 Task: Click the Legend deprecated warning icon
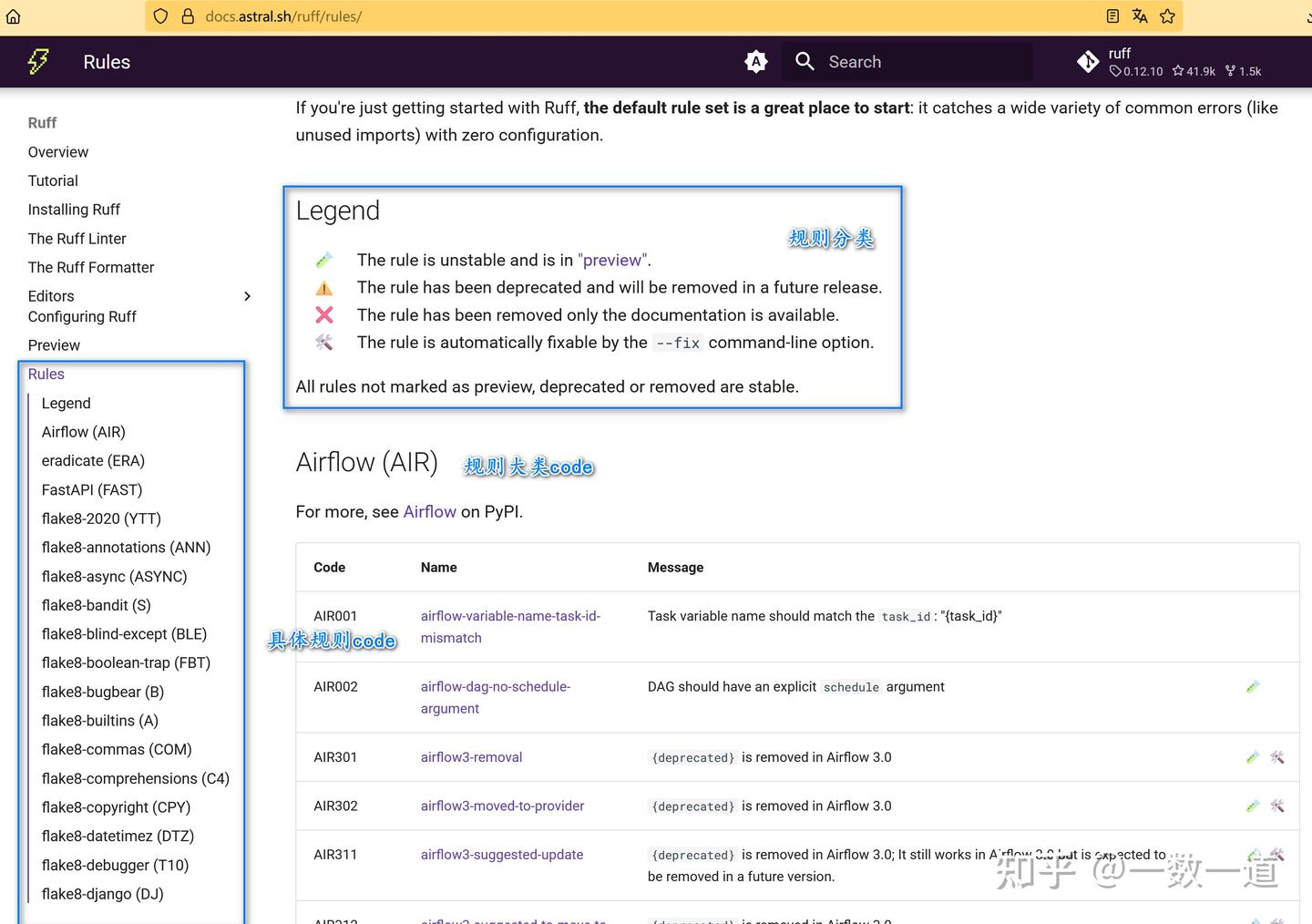point(324,288)
